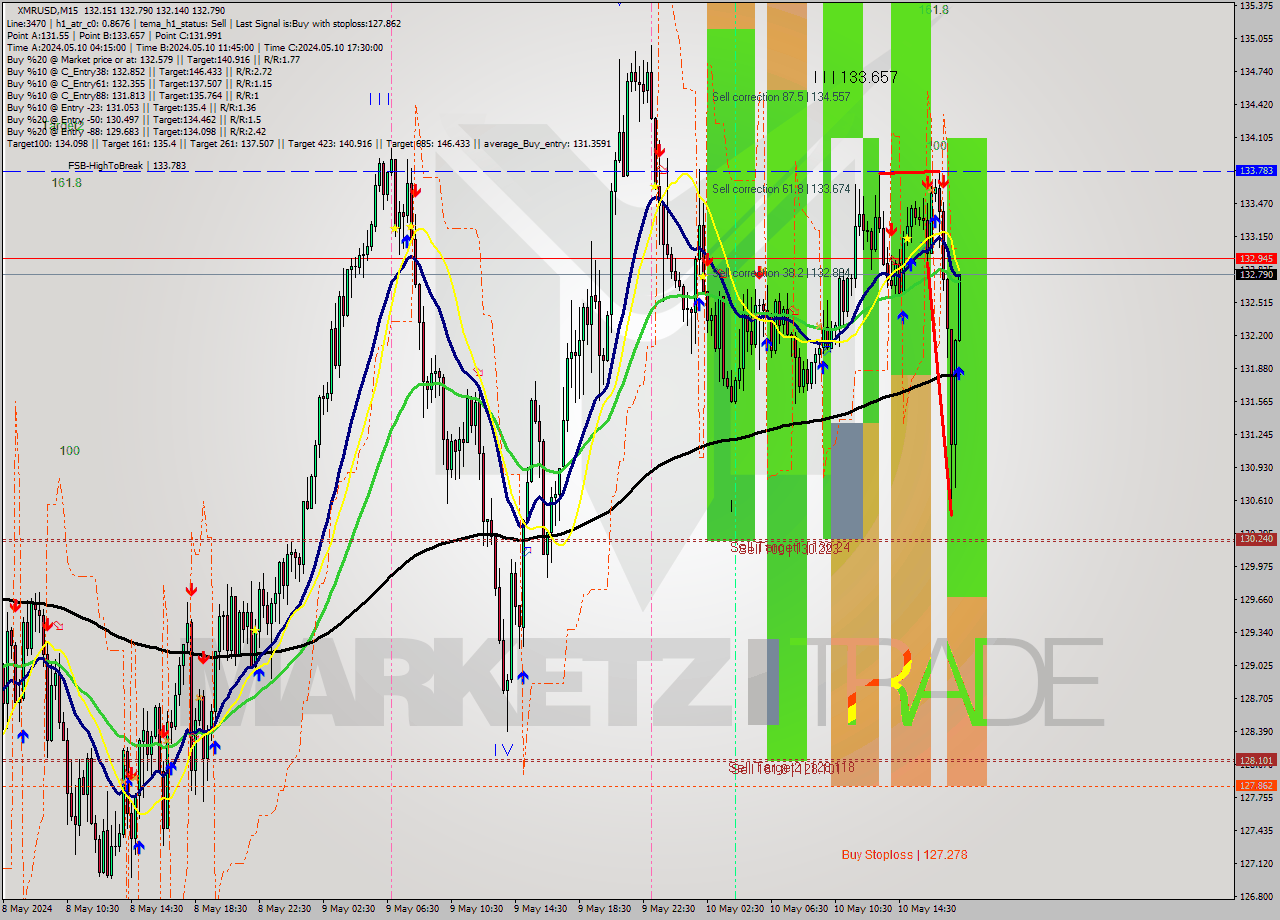This screenshot has width=1280, height=920.
Task: Click the 132.790 current price tag
Action: [x=1256, y=274]
